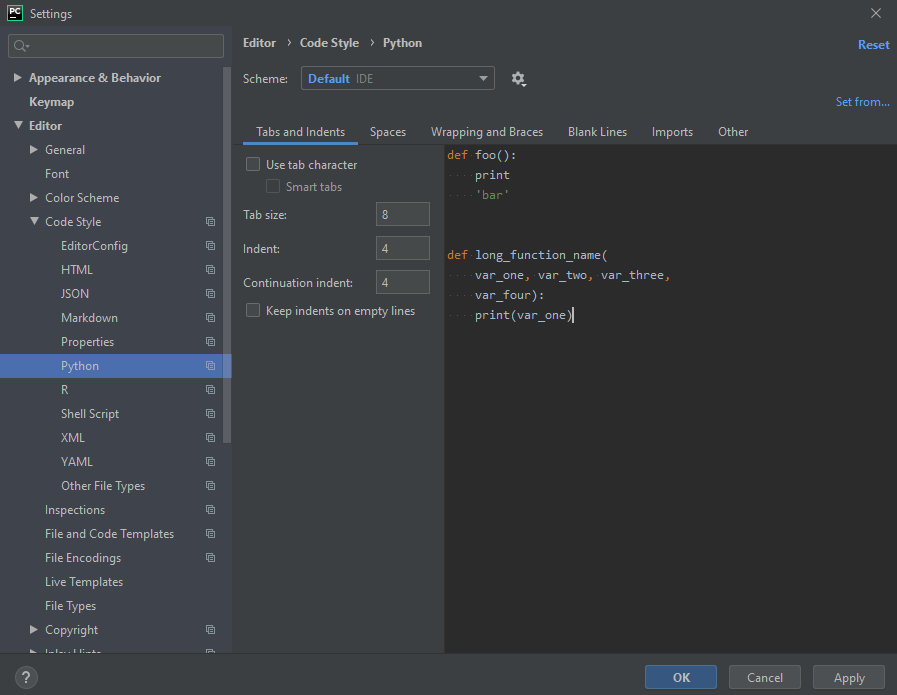Open Live Templates settings
The width and height of the screenshot is (897, 695).
(84, 582)
